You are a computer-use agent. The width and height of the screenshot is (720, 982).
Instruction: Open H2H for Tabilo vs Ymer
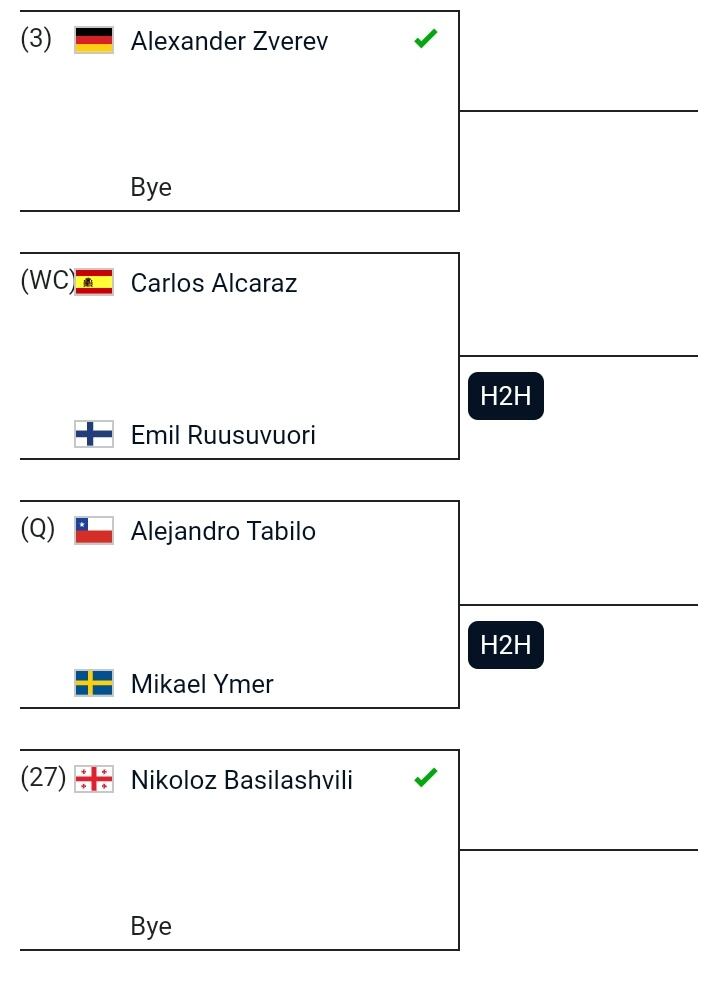506,645
